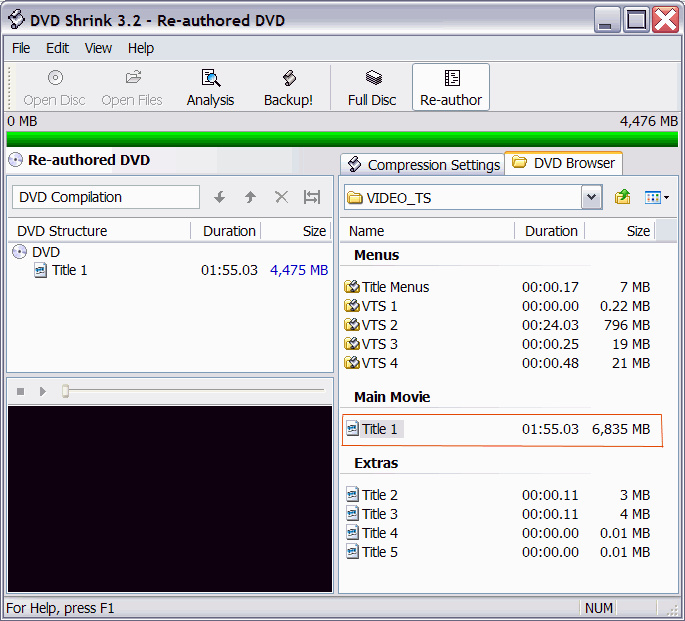This screenshot has width=685, height=621.
Task: Select the VTS 4 menu item
Action: point(371,363)
